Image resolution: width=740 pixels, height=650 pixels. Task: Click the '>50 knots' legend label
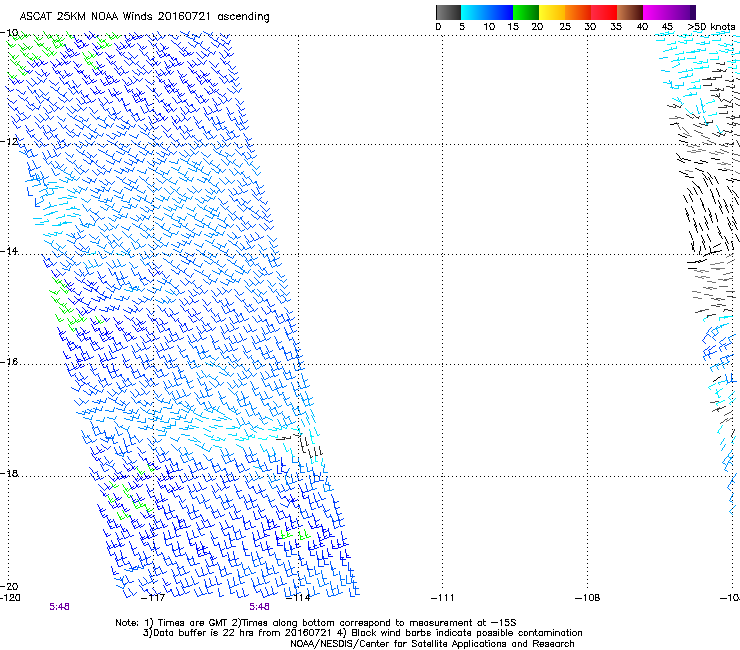pos(711,27)
